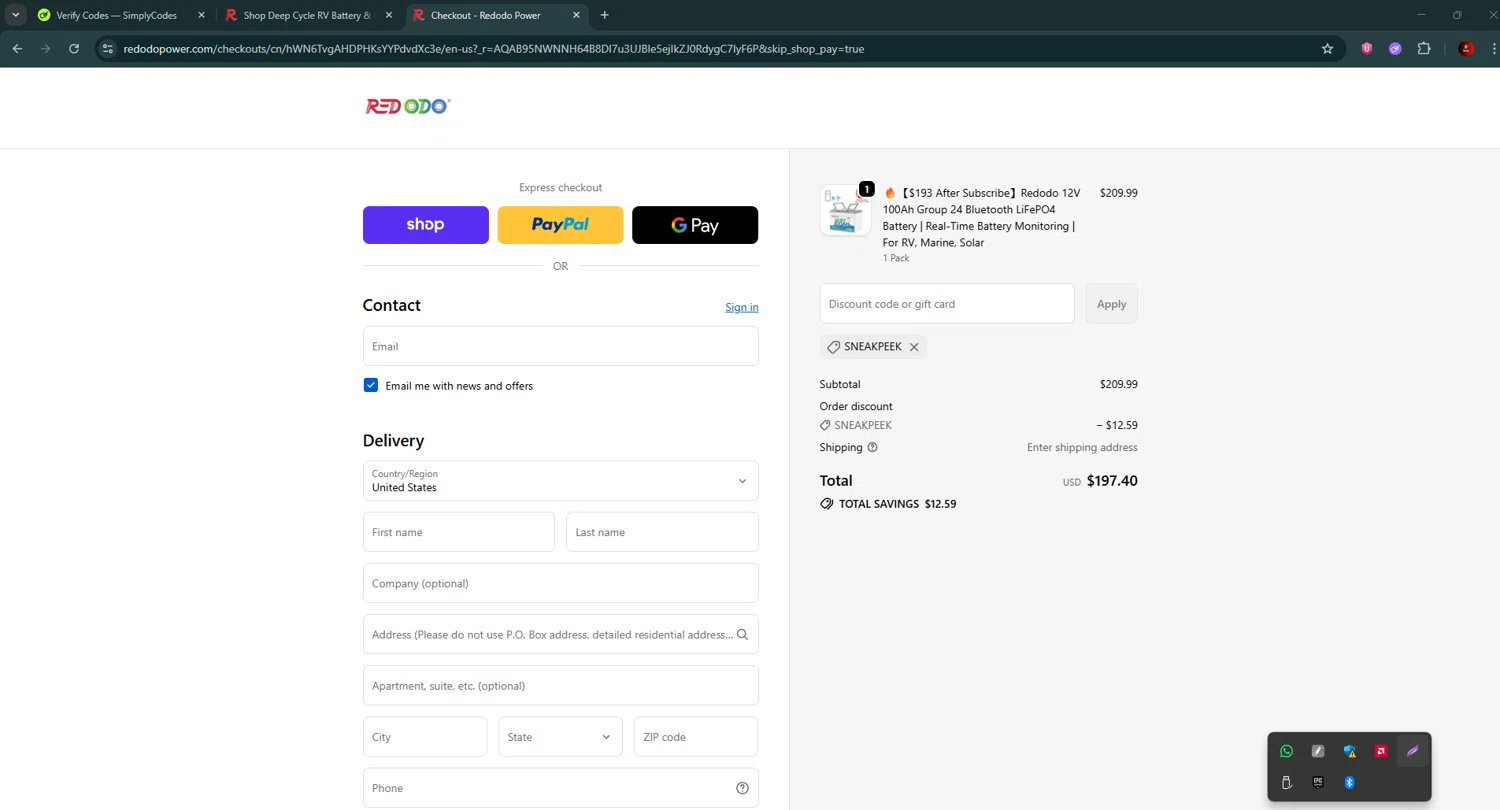Click the Subtotal $209.99 amount

click(1118, 384)
